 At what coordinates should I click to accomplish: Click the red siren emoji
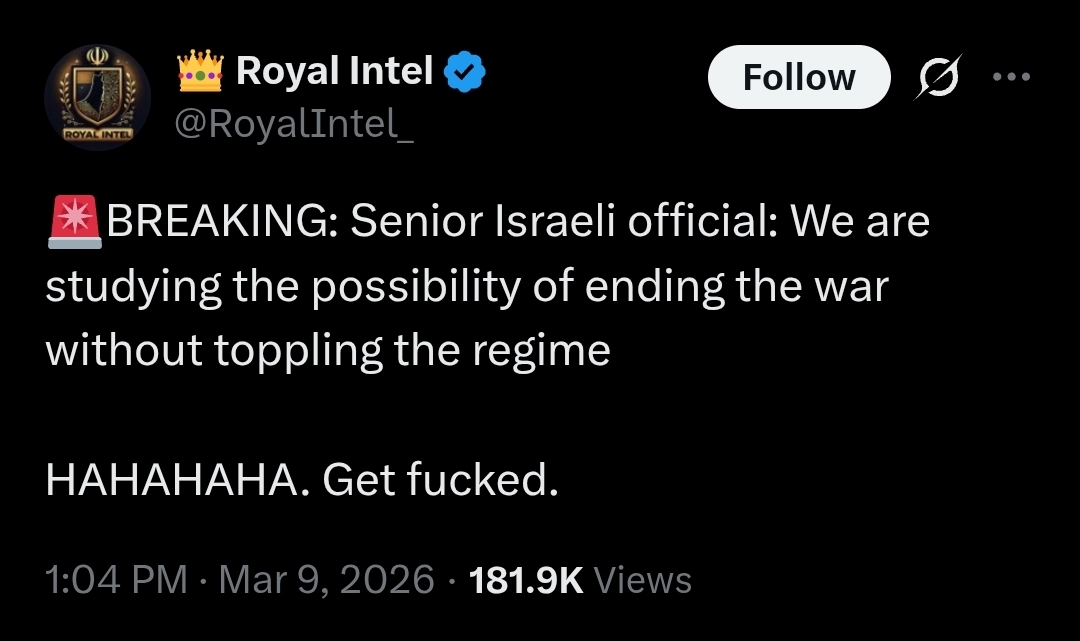(x=74, y=221)
